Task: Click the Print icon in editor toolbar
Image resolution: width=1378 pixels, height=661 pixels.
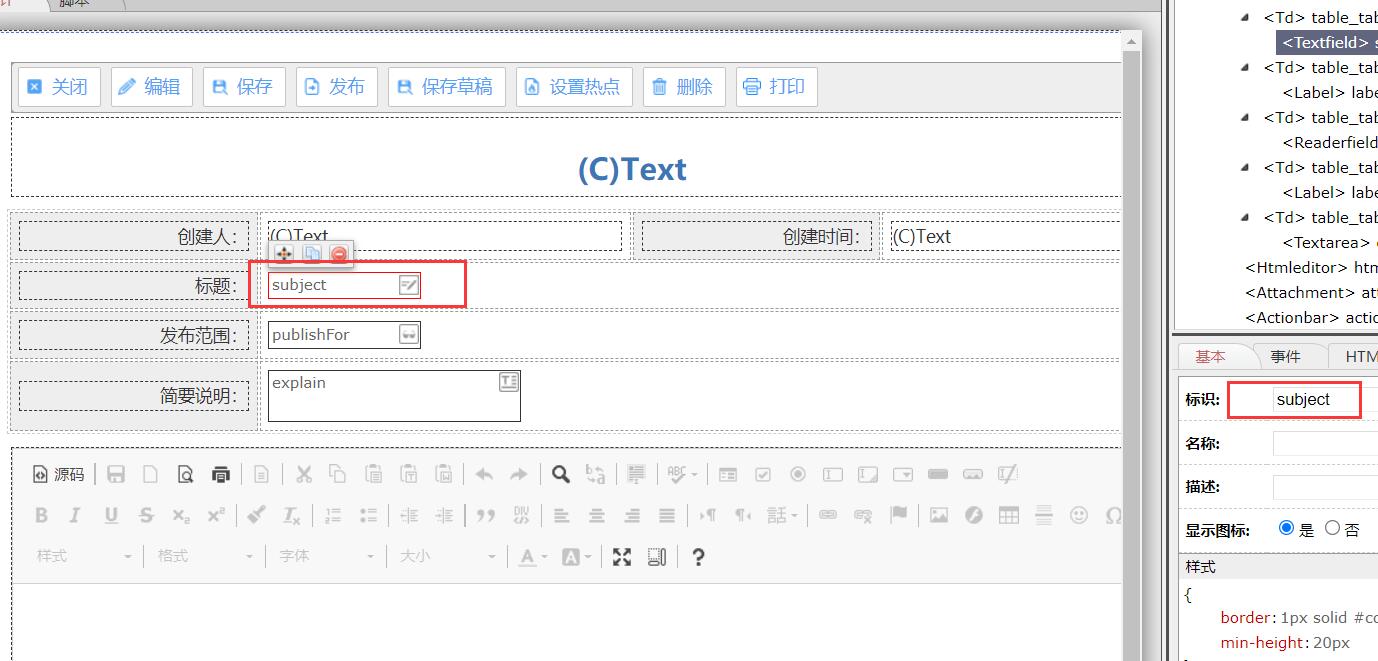Action: tap(221, 474)
